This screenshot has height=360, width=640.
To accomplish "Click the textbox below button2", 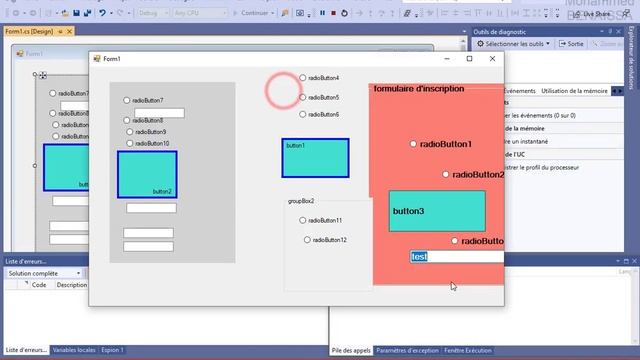I will pos(151,208).
